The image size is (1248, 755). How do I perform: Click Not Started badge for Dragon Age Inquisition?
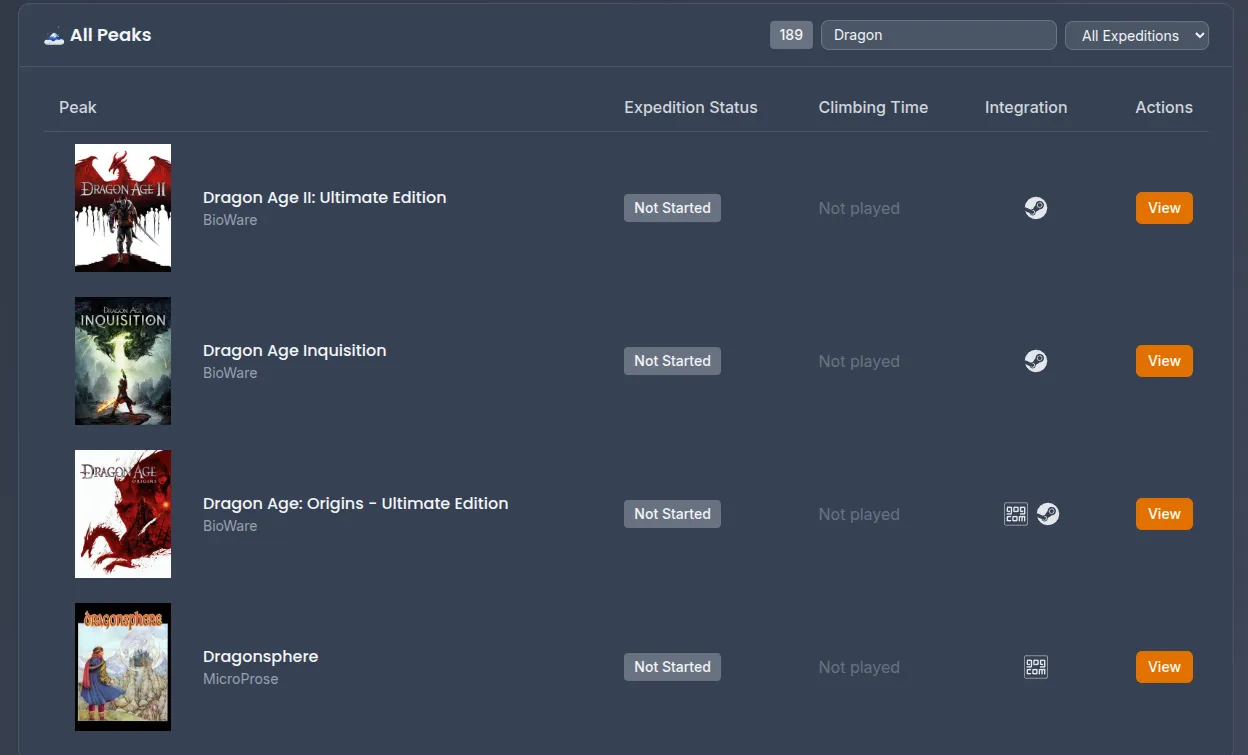(x=672, y=361)
